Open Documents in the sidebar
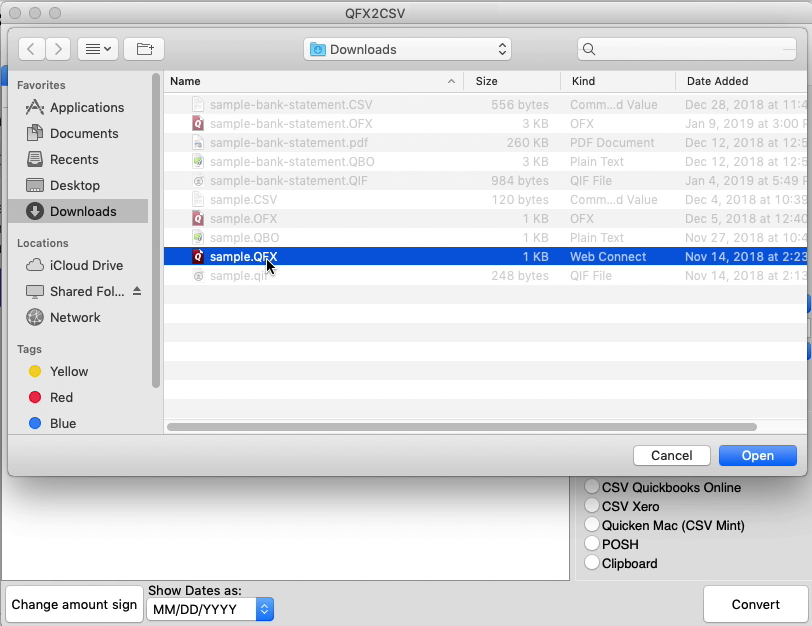 point(84,133)
